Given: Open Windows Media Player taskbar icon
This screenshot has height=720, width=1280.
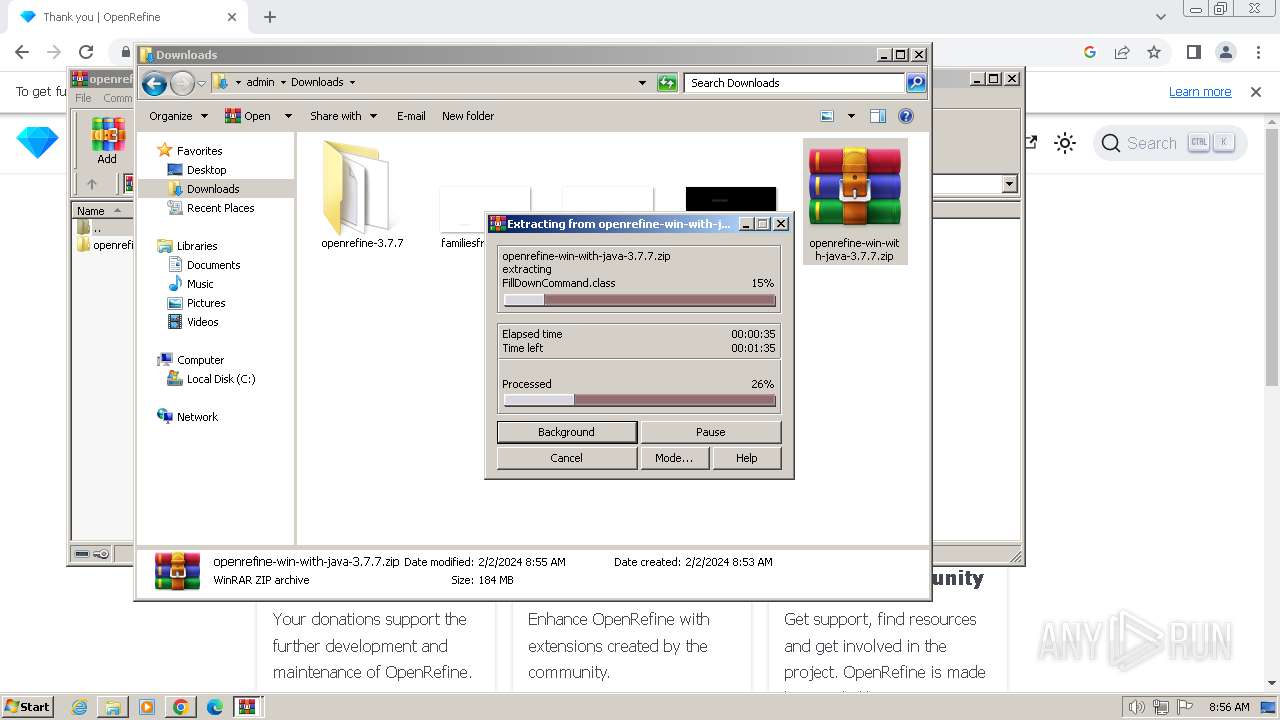Looking at the screenshot, I should [147, 707].
